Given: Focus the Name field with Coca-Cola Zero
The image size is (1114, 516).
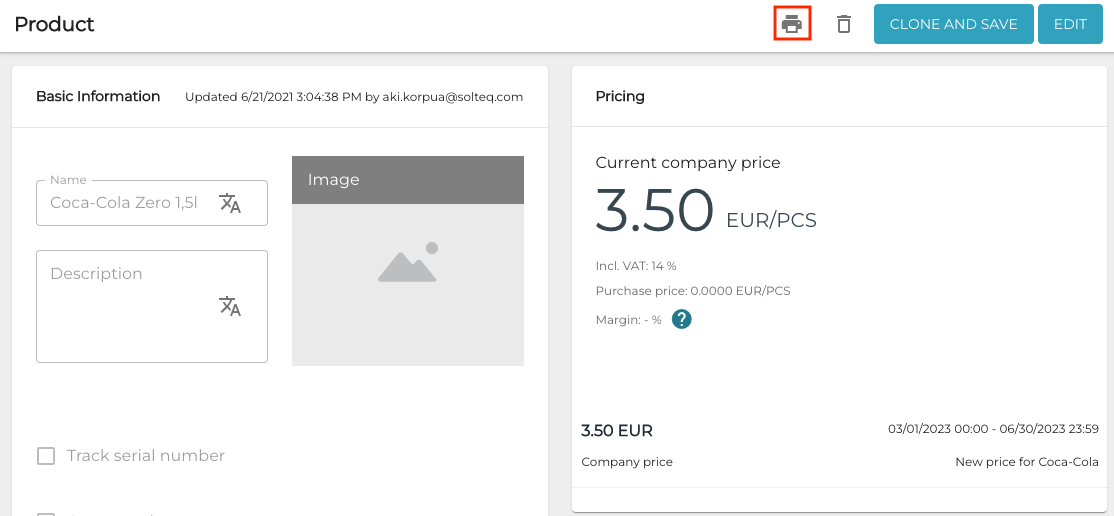Looking at the screenshot, I should click(125, 203).
